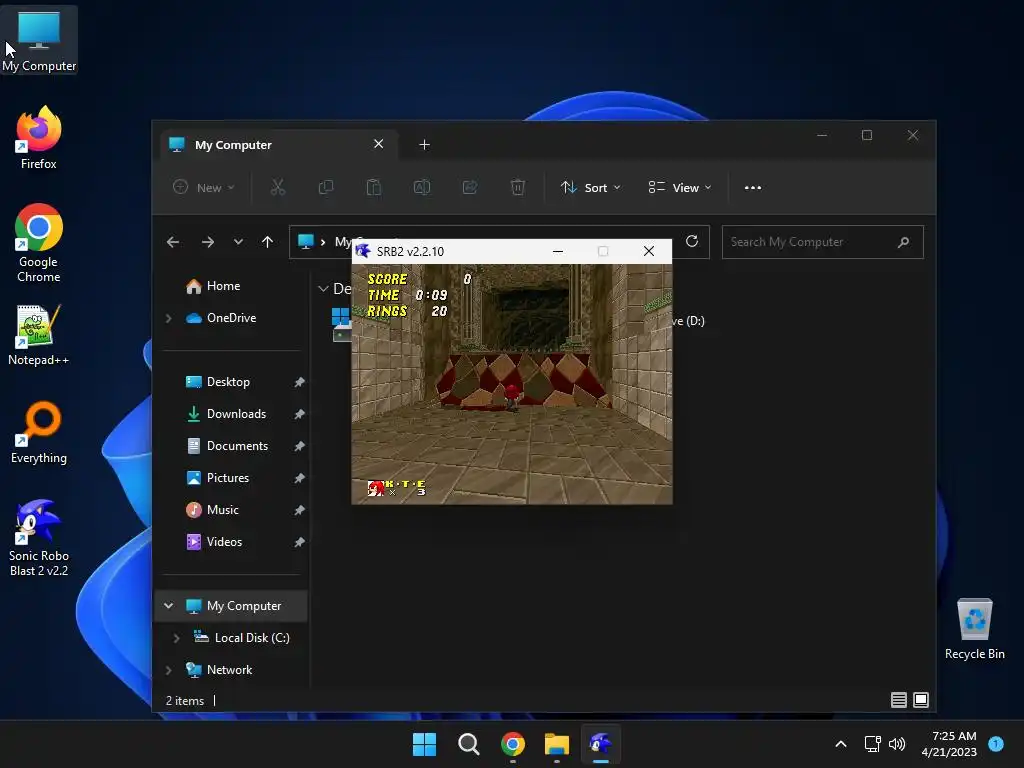Image resolution: width=1024 pixels, height=768 pixels.
Task: Refresh the My Computer view
Action: tap(692, 242)
